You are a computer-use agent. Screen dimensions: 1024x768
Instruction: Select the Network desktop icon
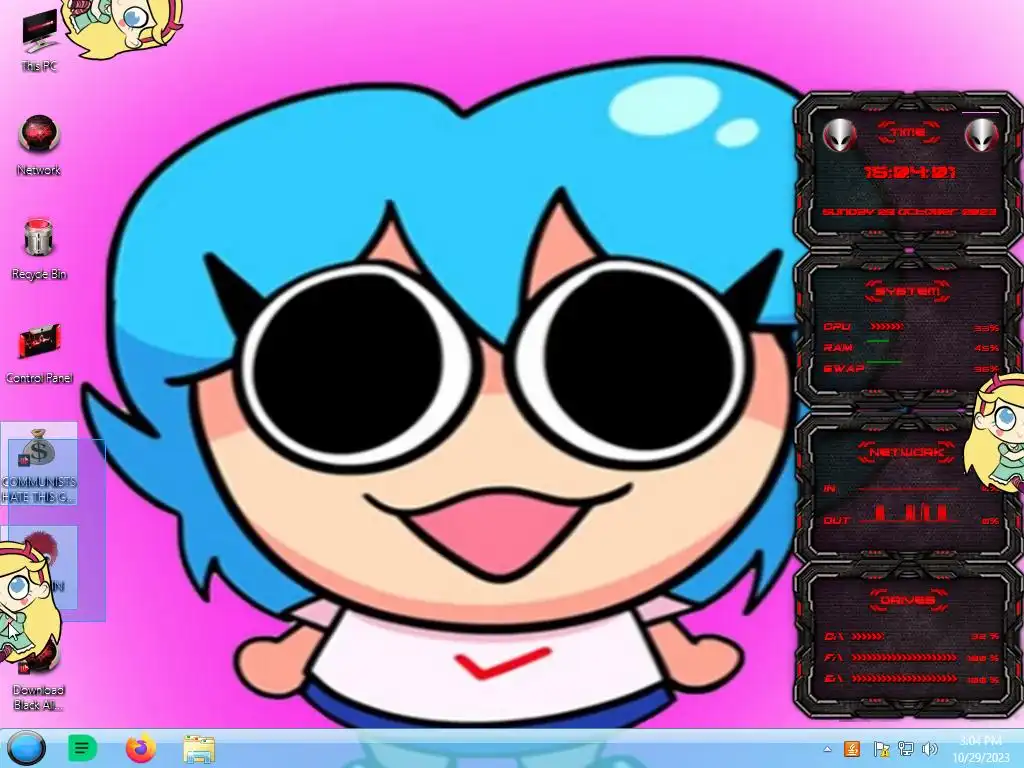(39, 145)
